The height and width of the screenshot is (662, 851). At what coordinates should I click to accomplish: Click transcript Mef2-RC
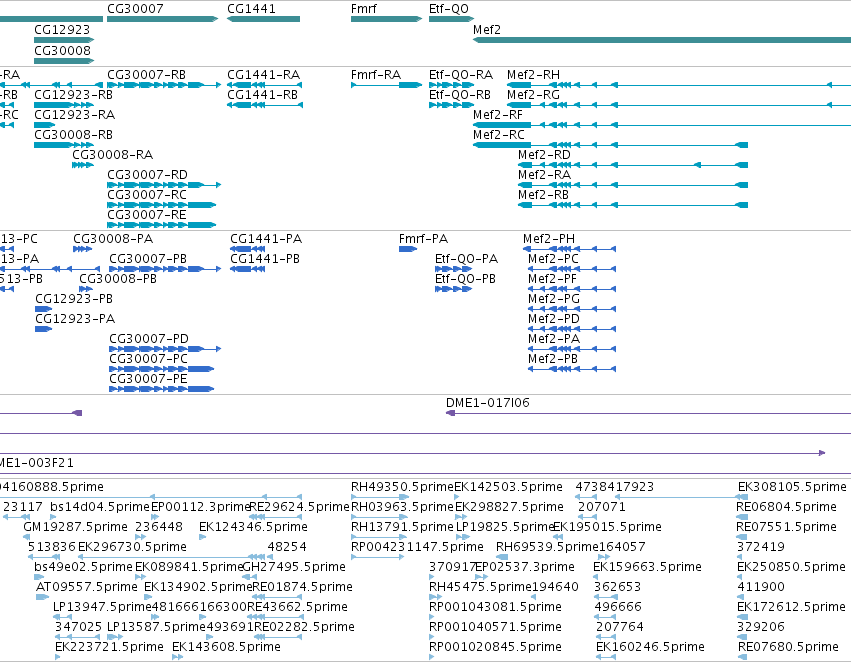(499, 135)
